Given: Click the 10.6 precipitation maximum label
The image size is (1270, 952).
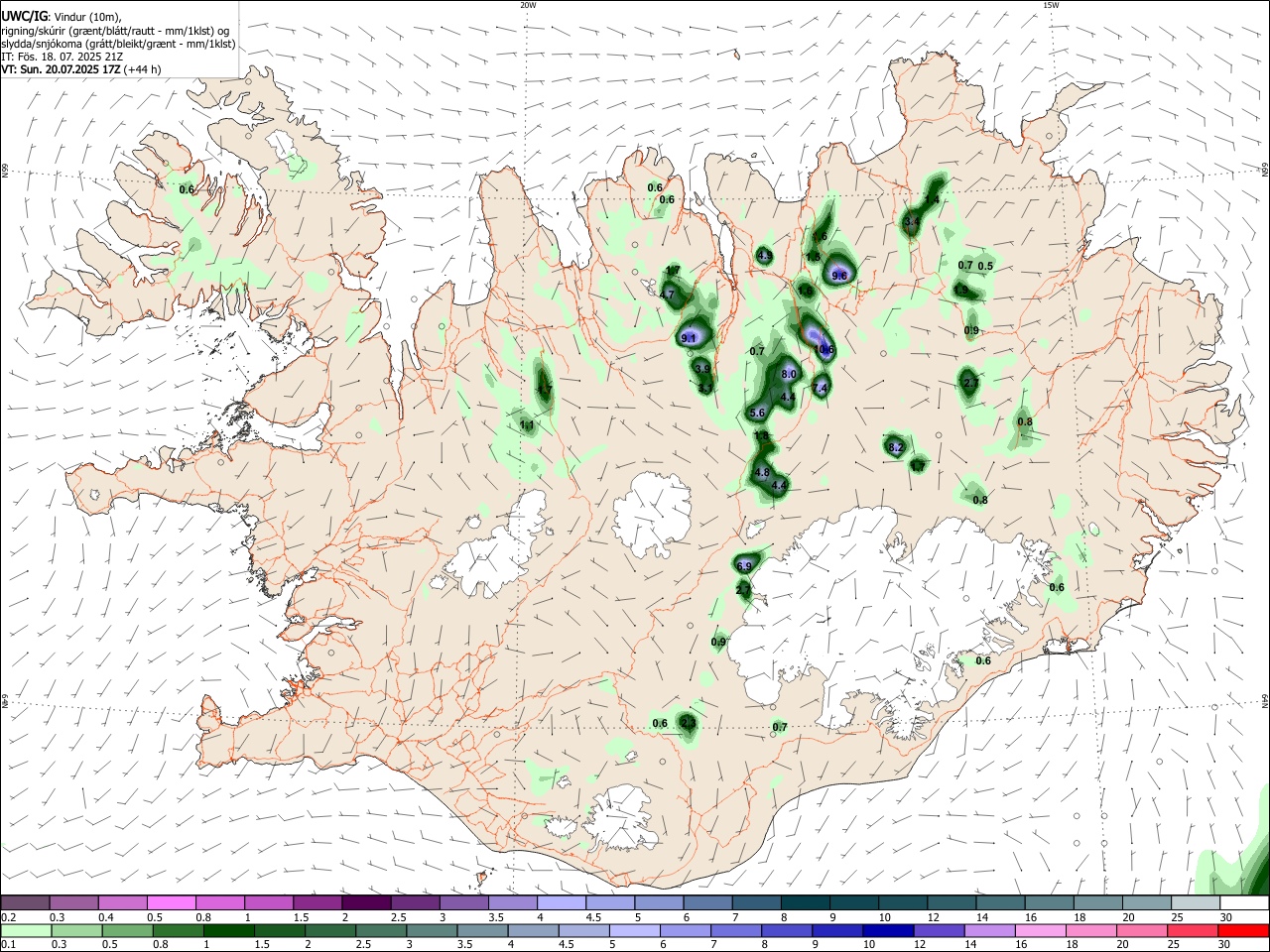Looking at the screenshot, I should click(825, 349).
